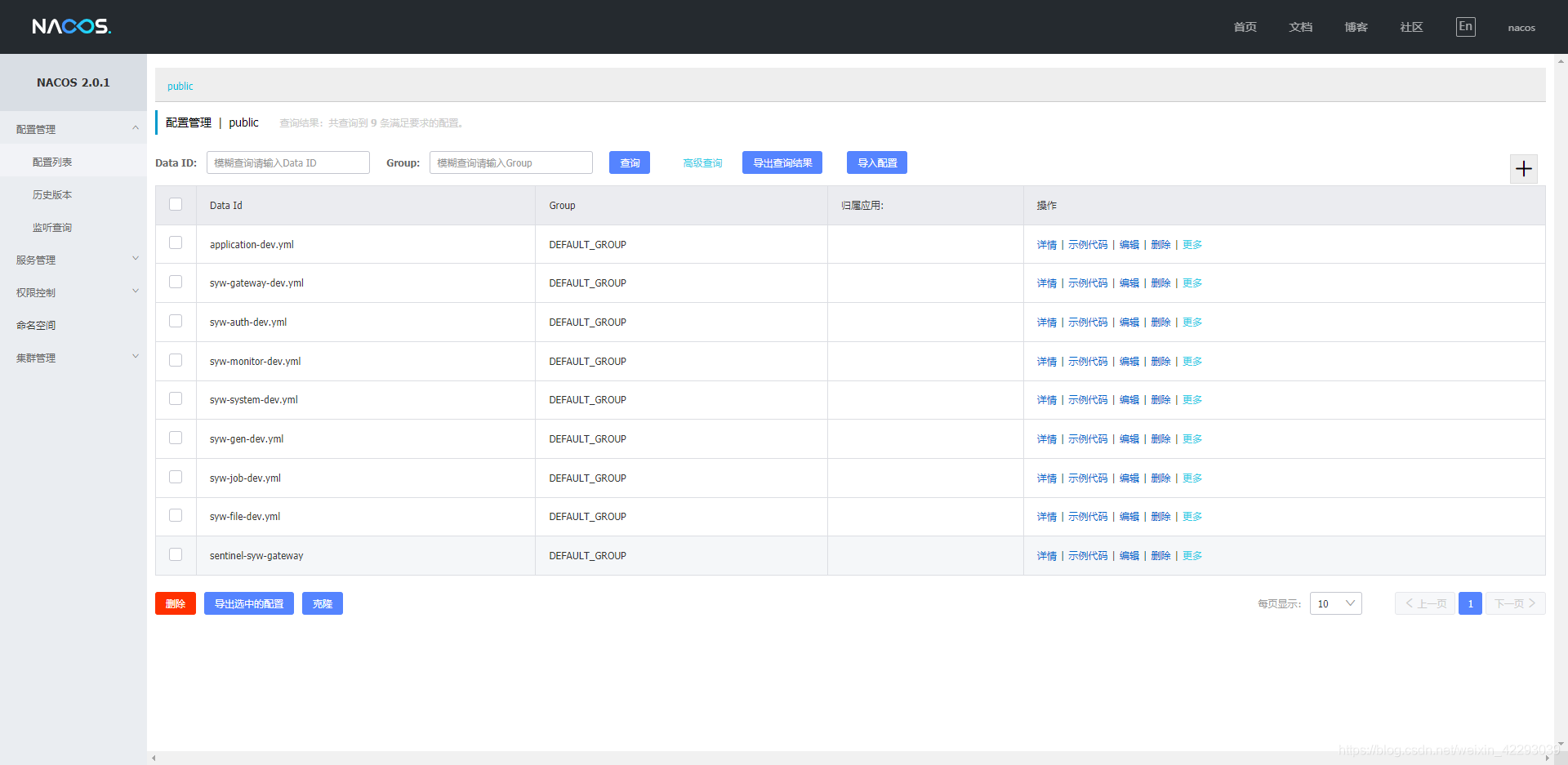Open 更多 menu for sentinel-syw-gateway
Image resolution: width=1568 pixels, height=765 pixels.
click(1192, 556)
